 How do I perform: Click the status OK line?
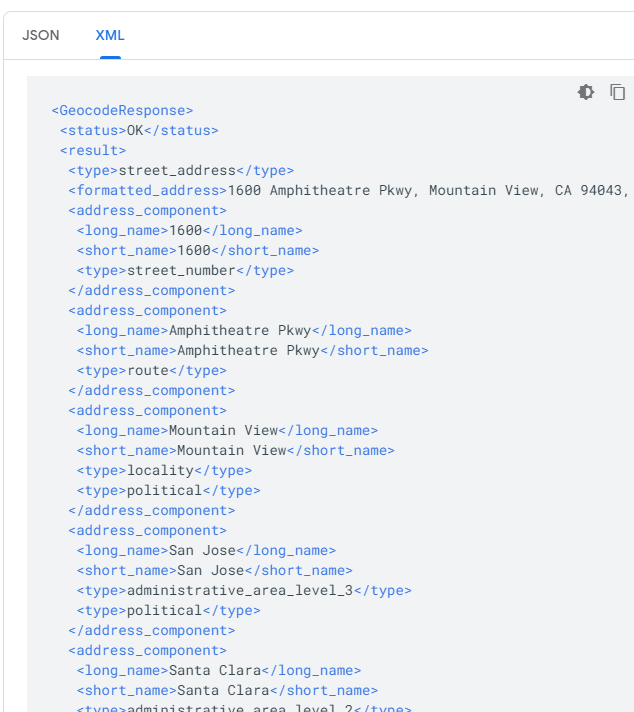point(138,130)
